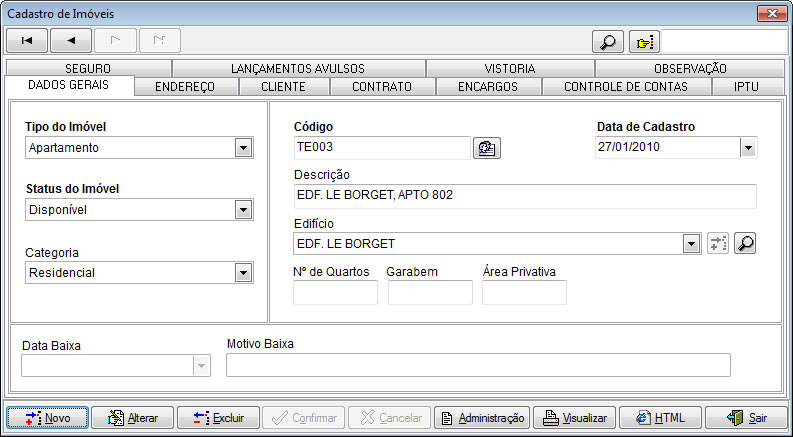Go to the first record navigation button

tap(27, 41)
